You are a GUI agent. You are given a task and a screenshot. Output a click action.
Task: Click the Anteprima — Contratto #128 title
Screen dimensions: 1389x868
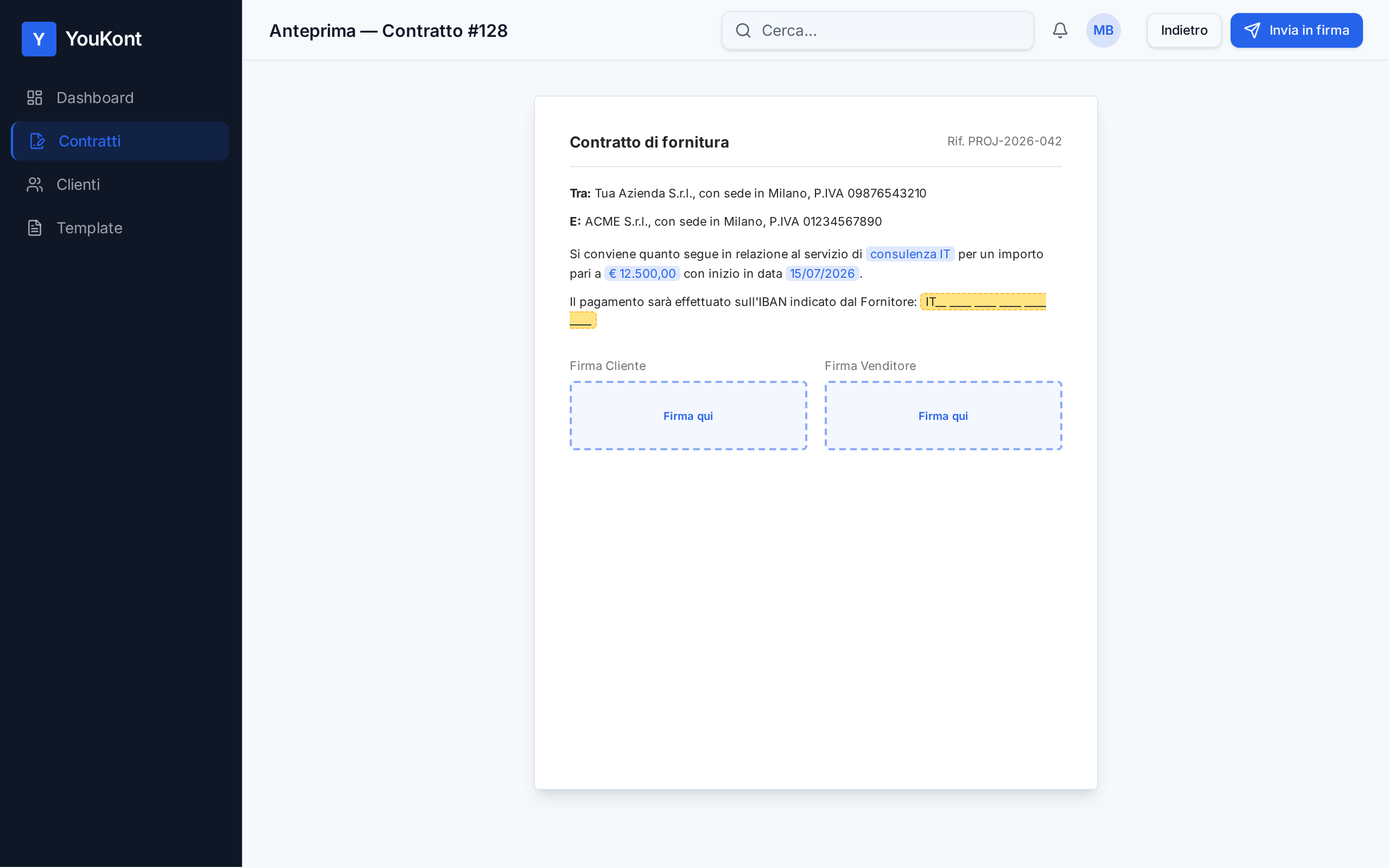pos(388,30)
